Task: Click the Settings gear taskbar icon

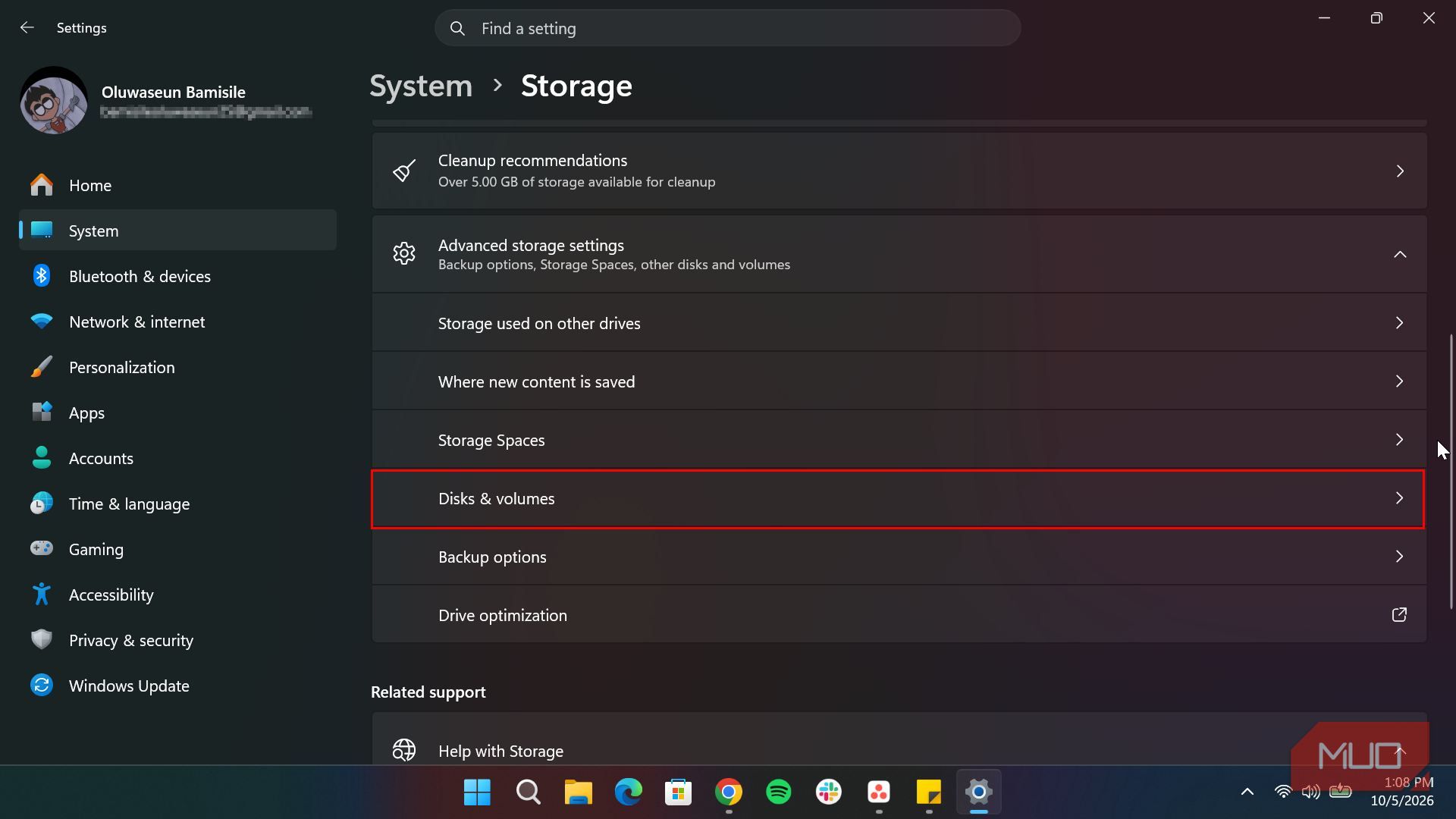Action: click(979, 792)
